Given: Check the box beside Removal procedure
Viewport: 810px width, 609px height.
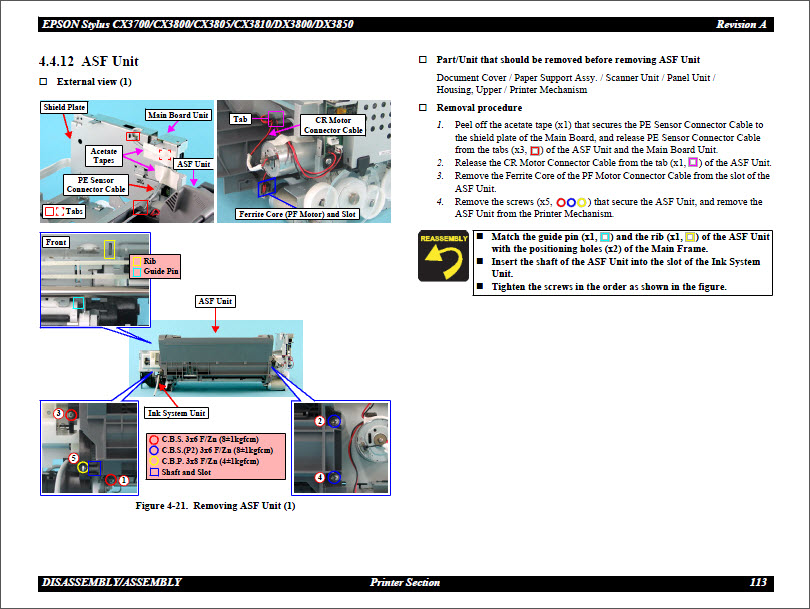Looking at the screenshot, I should tap(425, 107).
